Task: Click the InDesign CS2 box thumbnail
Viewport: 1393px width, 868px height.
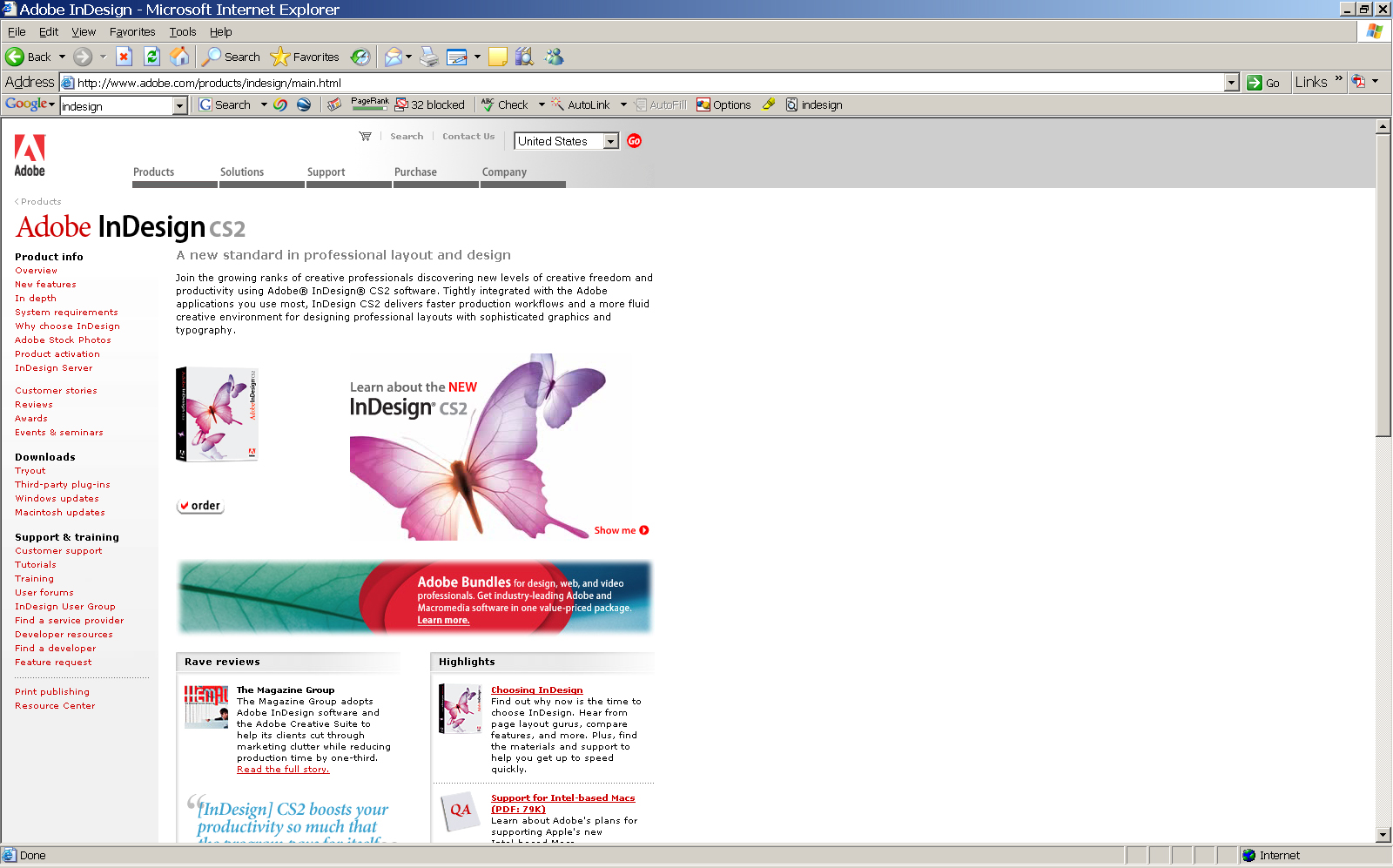Action: tap(218, 414)
